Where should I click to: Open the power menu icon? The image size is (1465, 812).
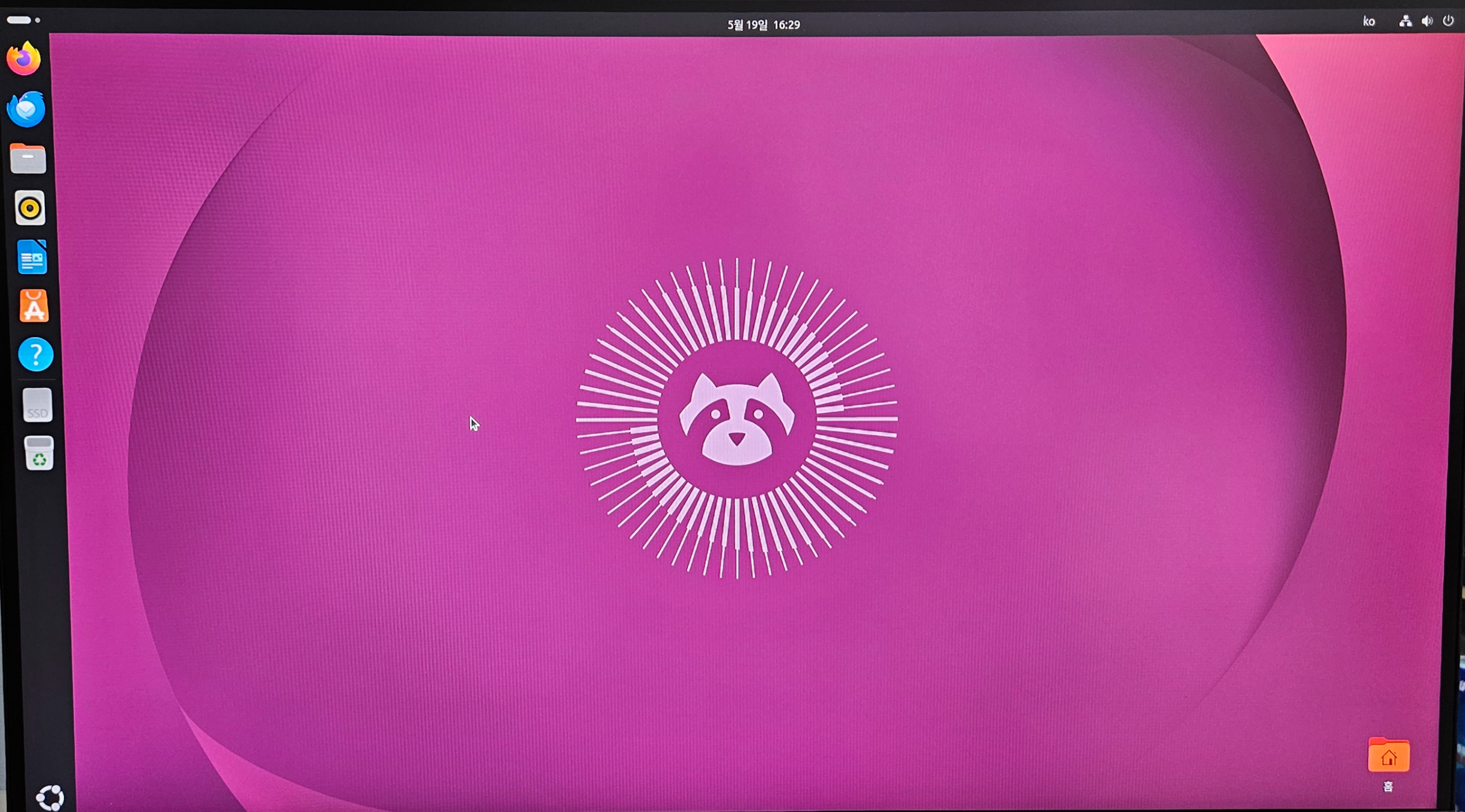(1448, 21)
